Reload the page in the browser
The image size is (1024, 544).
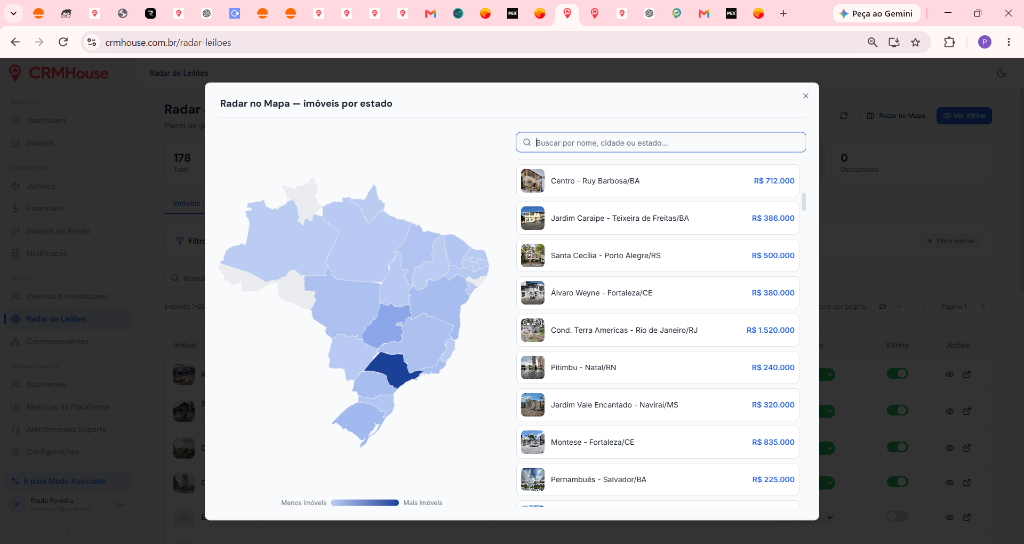coord(63,42)
